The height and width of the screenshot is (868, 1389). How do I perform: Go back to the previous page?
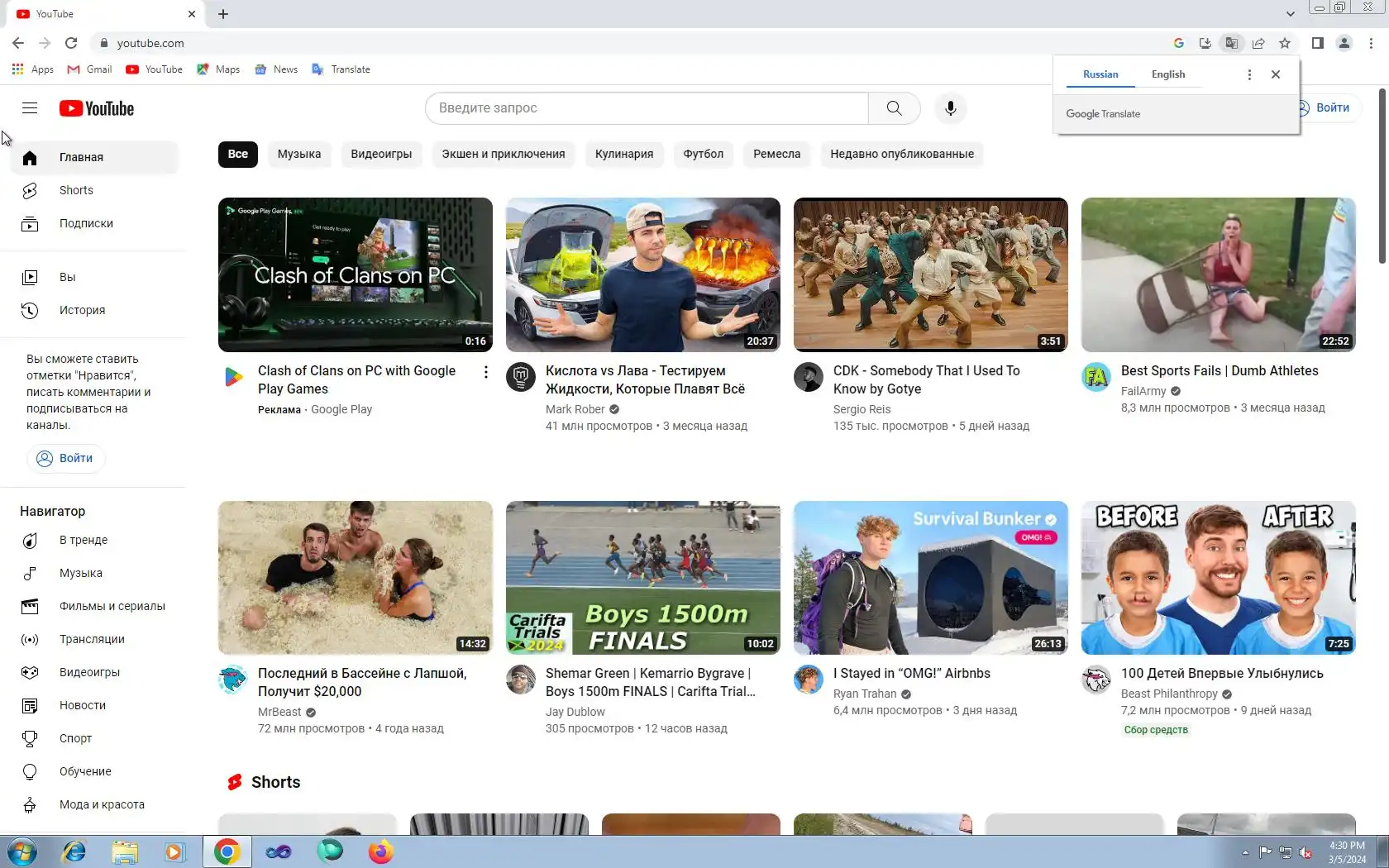(x=18, y=43)
